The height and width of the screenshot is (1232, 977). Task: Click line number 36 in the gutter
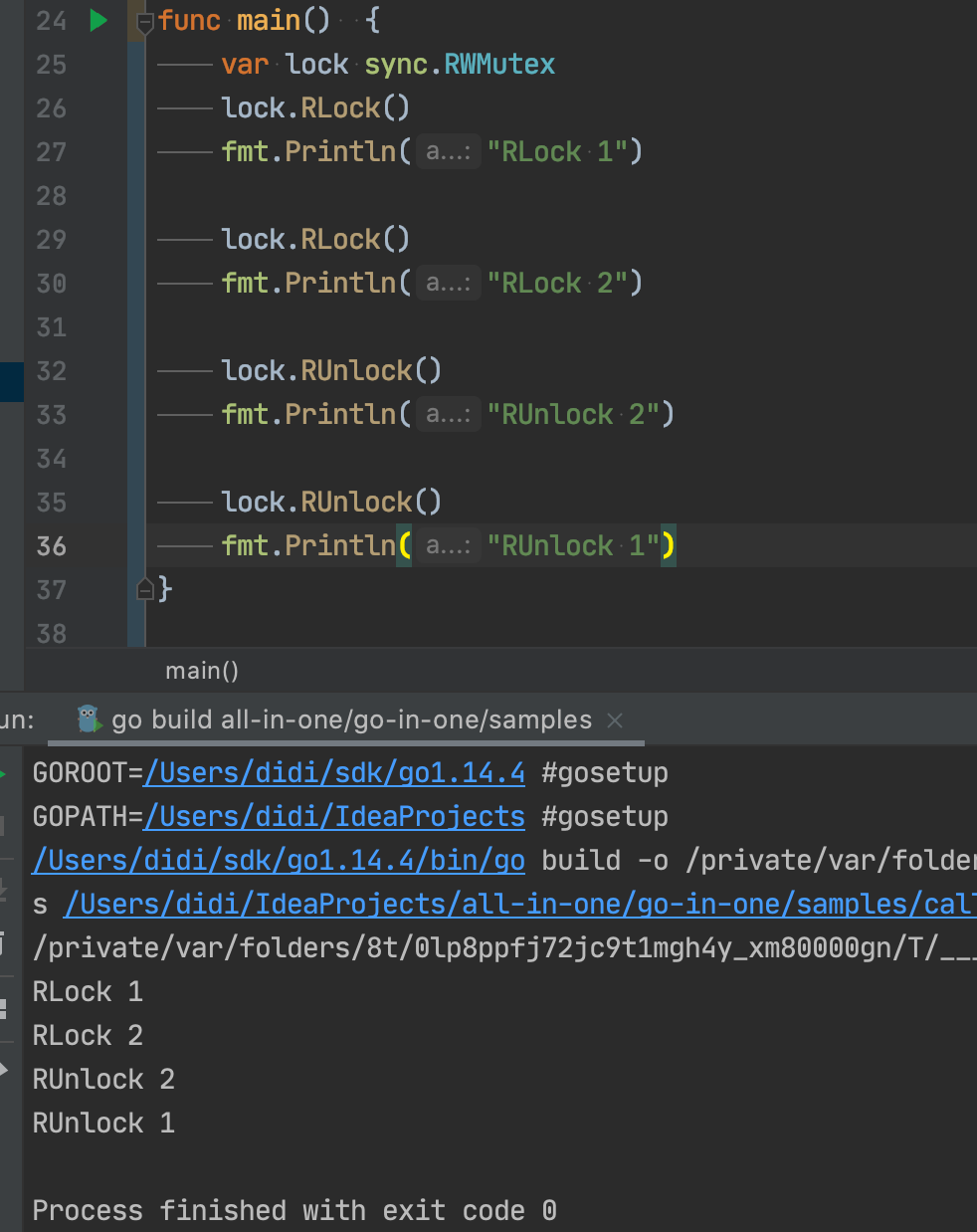point(52,545)
